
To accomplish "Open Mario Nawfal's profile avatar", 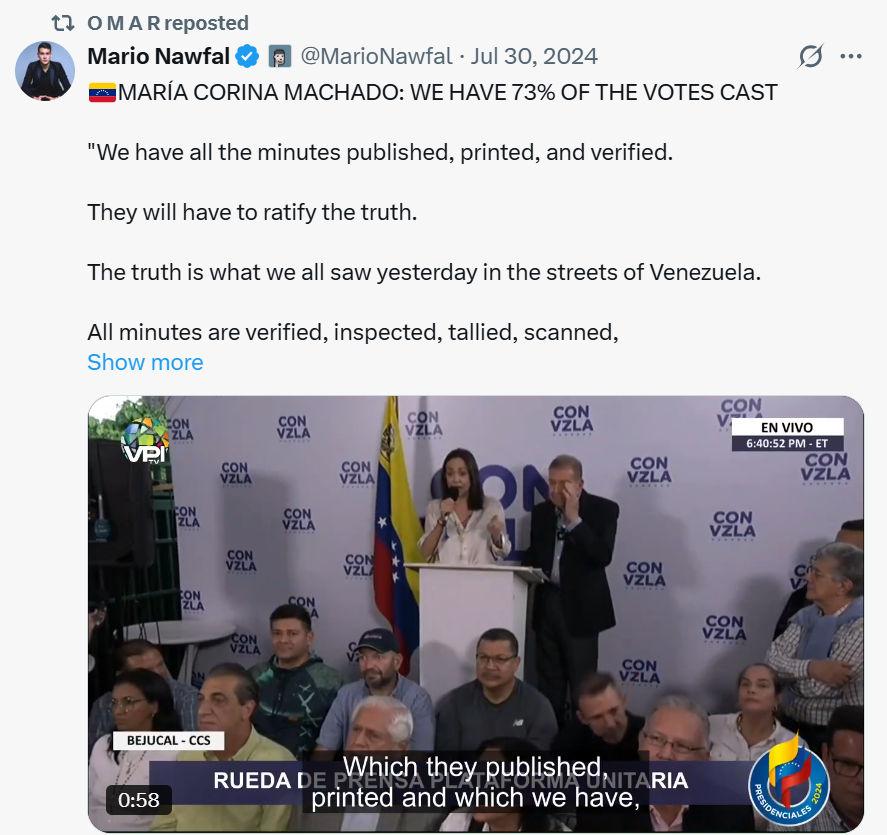I will (x=45, y=71).
